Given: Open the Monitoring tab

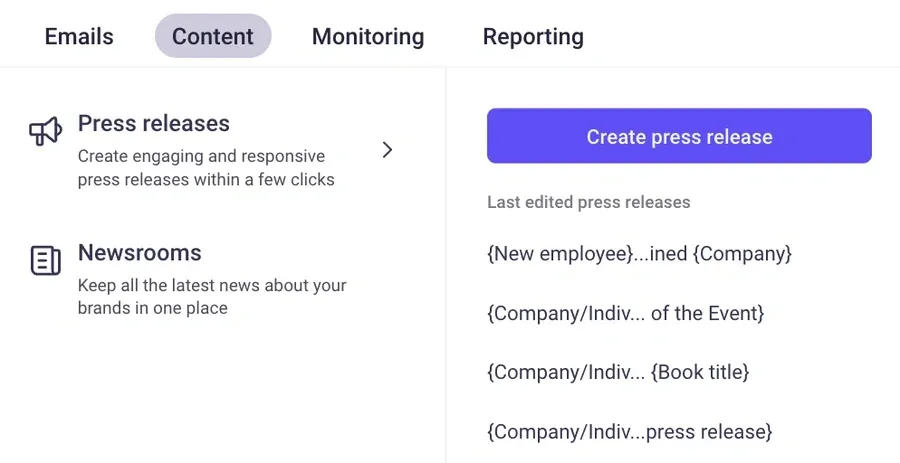Looking at the screenshot, I should point(368,37).
